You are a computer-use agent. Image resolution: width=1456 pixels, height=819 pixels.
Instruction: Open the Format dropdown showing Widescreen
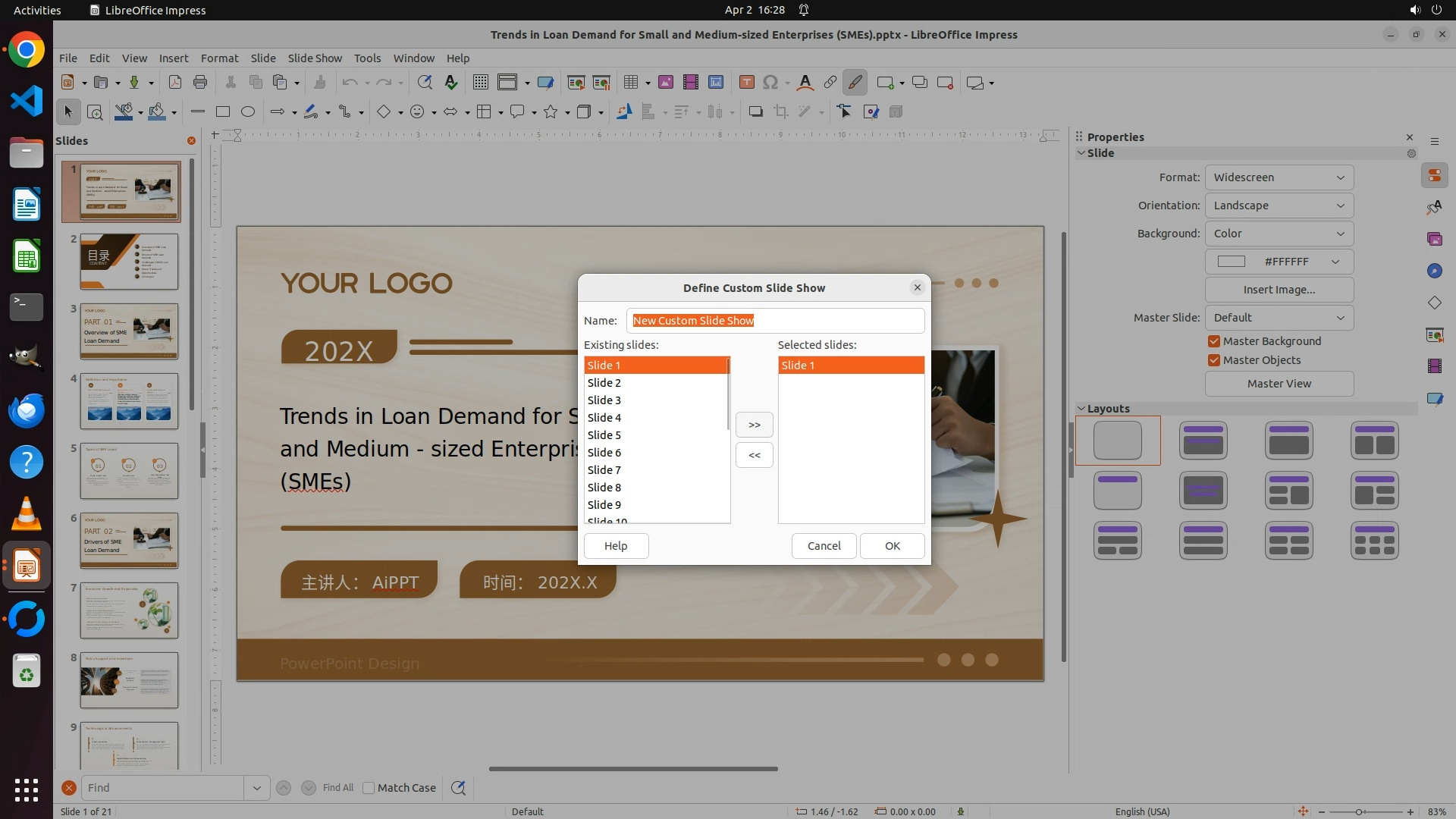click(x=1279, y=177)
